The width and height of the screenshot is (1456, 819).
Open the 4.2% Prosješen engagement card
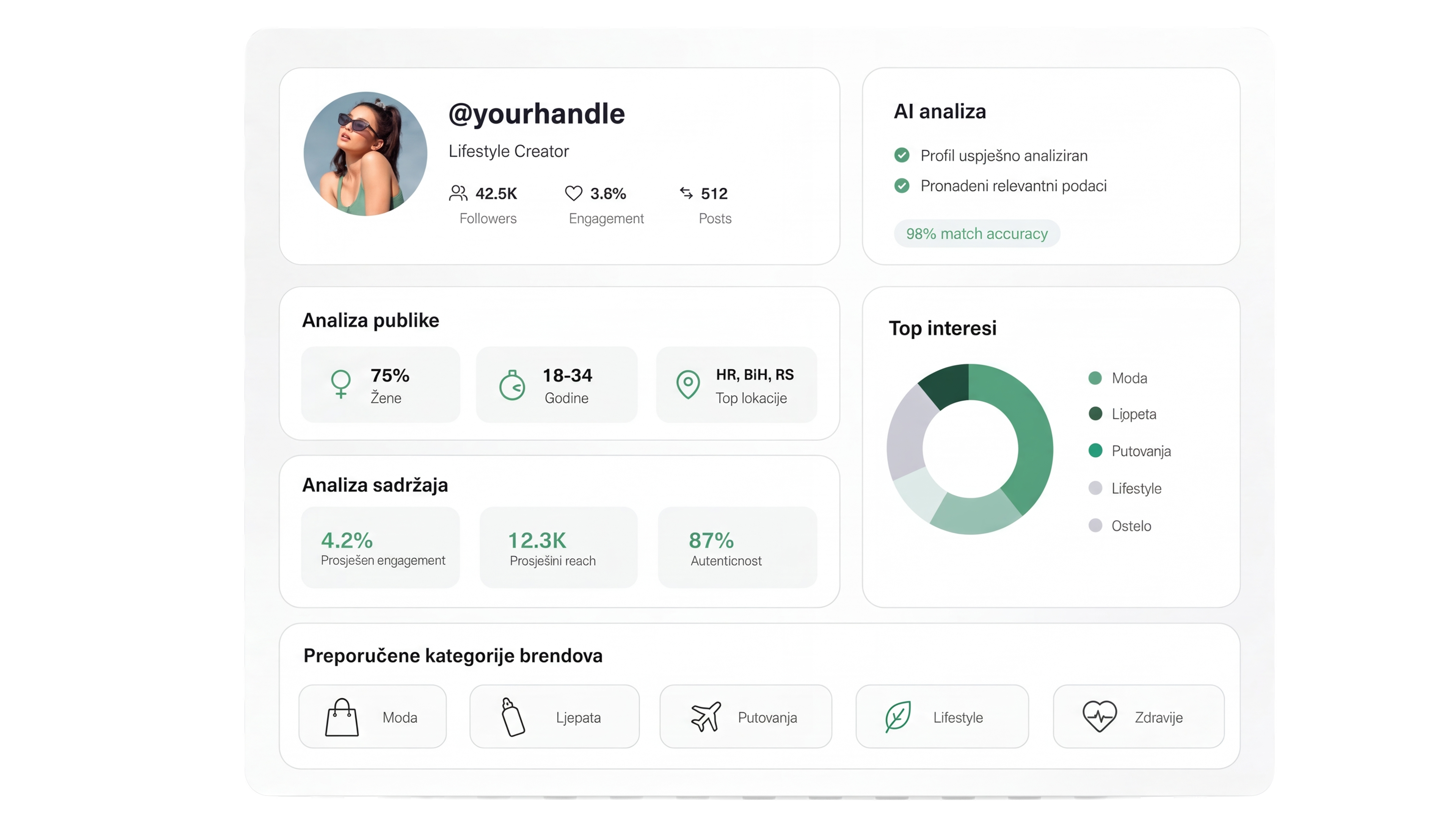[380, 547]
